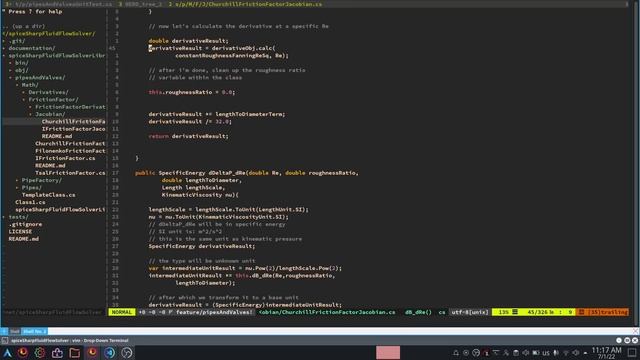Image resolution: width=640 pixels, height=360 pixels.
Task: Expand the obj folder
Action: (x=19, y=70)
